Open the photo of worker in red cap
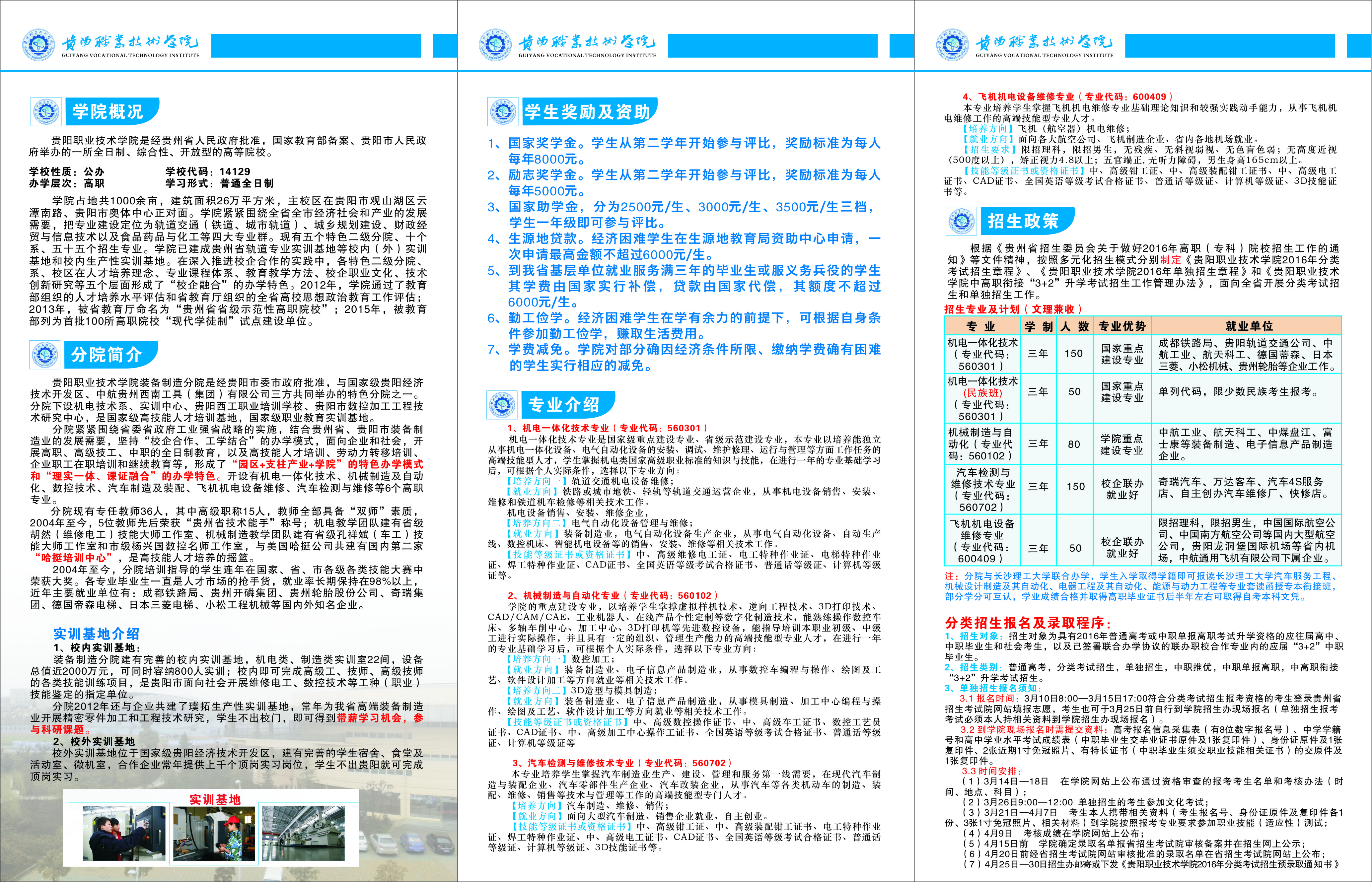Screen dimensions: 1372x882 [x=214, y=833]
